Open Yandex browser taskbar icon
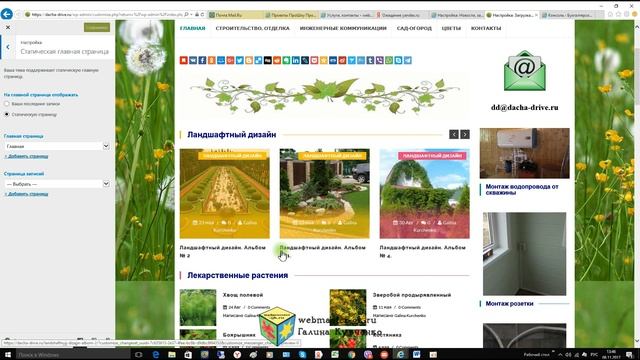Image resolution: width=640 pixels, height=360 pixels. (237, 355)
